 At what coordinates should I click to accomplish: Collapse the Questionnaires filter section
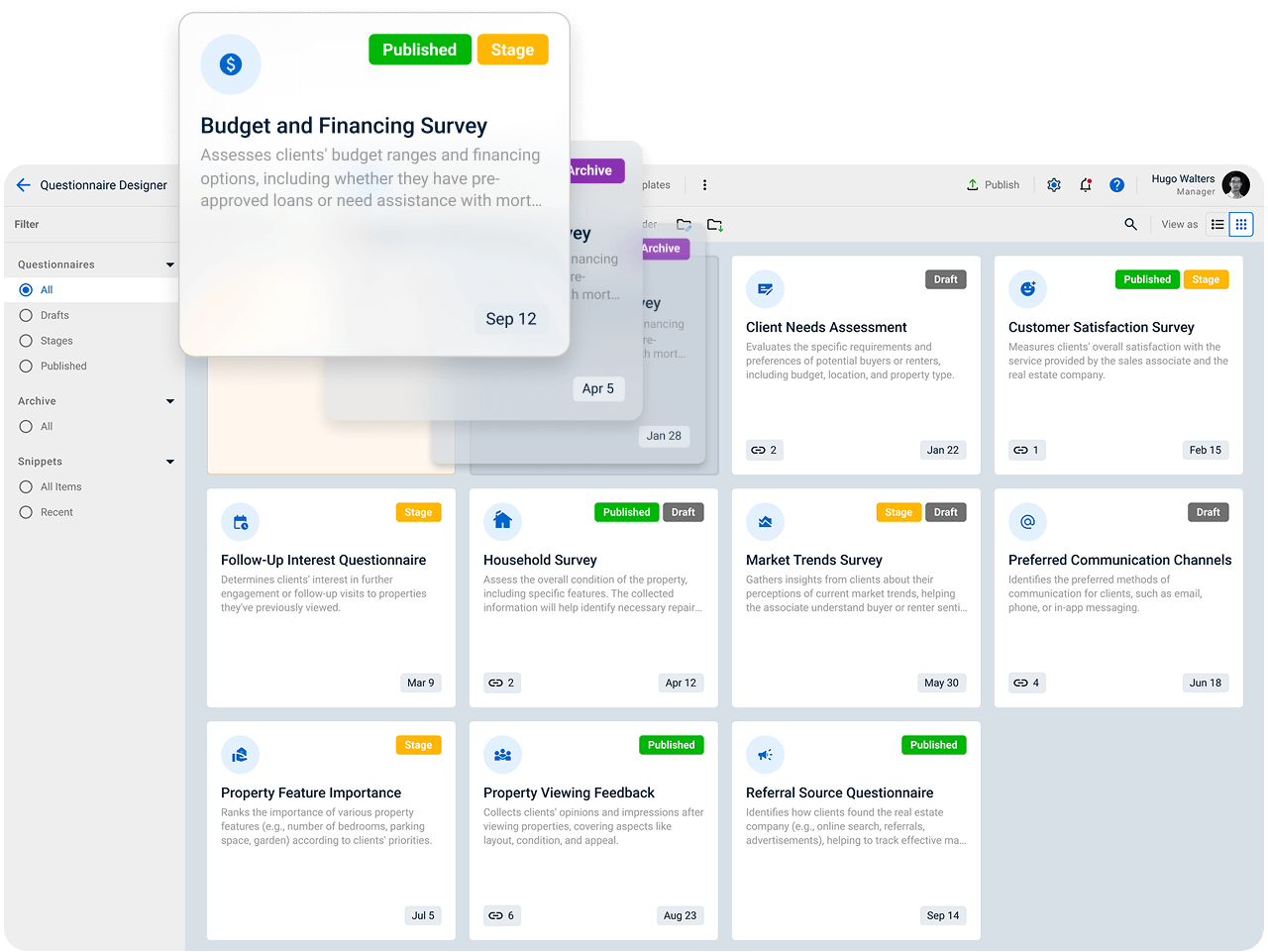(170, 265)
